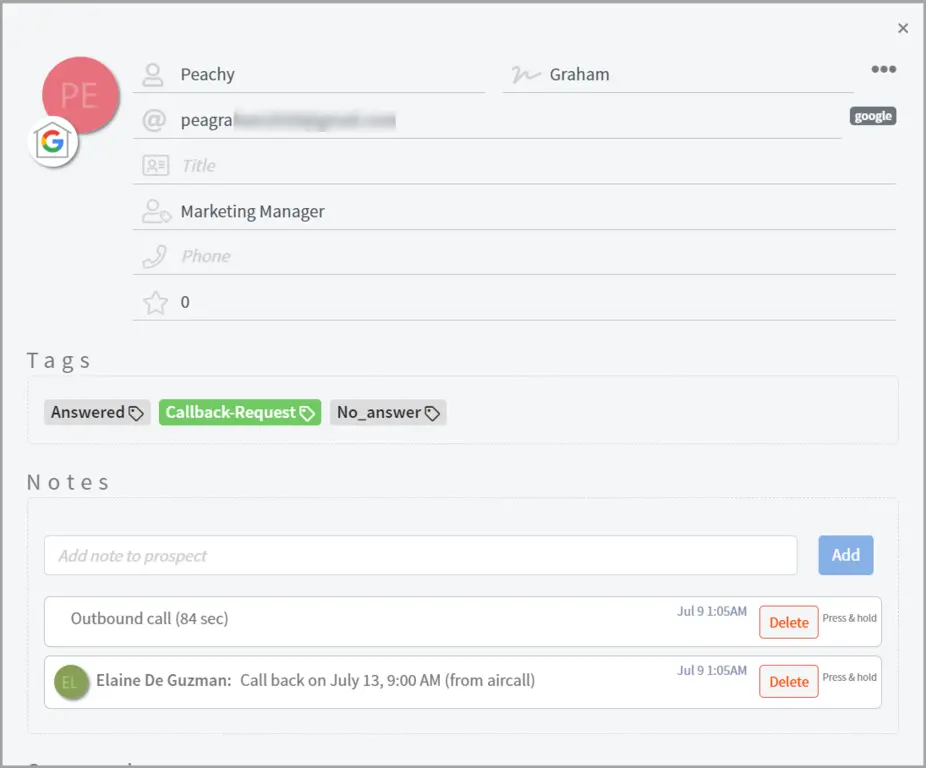Delete the Outbound call (84 sec) note
The width and height of the screenshot is (926, 768).
(x=788, y=622)
